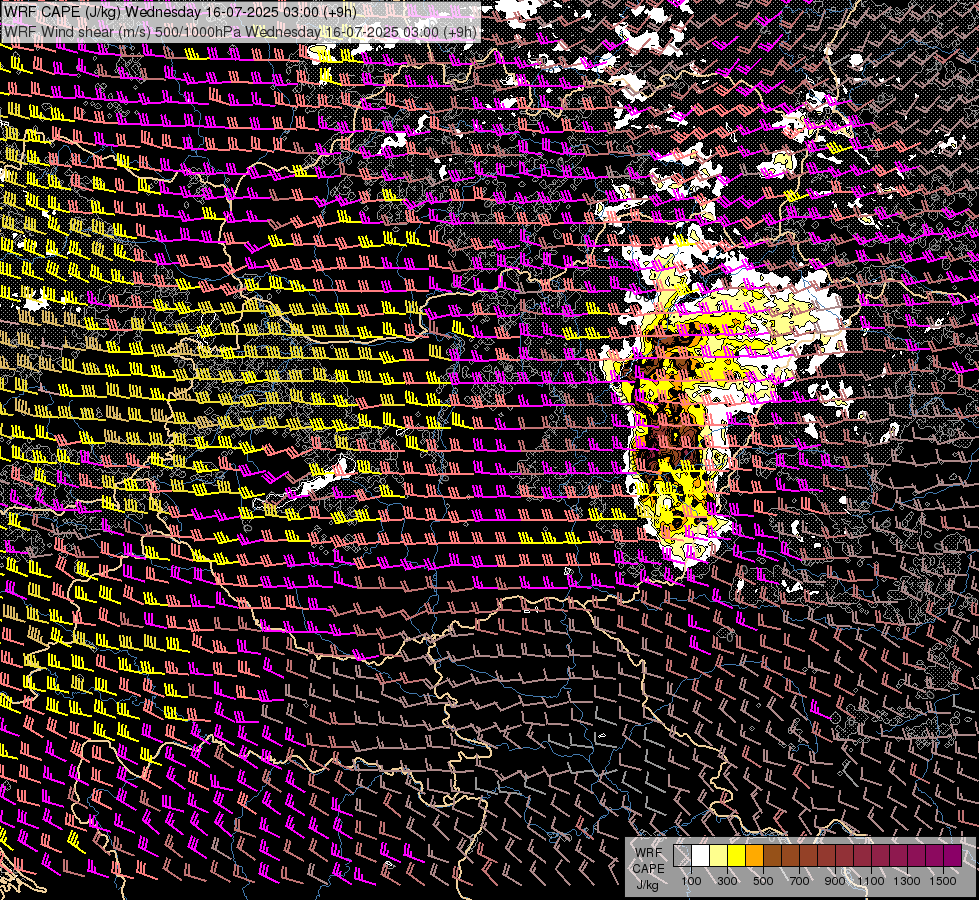Click the WRF Wind shear title line
The image size is (979, 900).
(240, 32)
